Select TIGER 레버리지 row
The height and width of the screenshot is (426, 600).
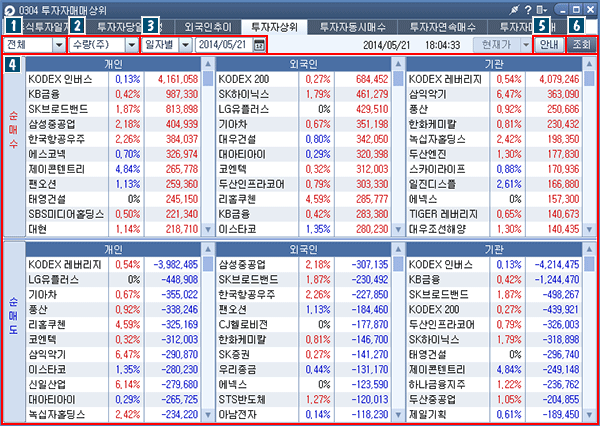pyautogui.click(x=494, y=214)
